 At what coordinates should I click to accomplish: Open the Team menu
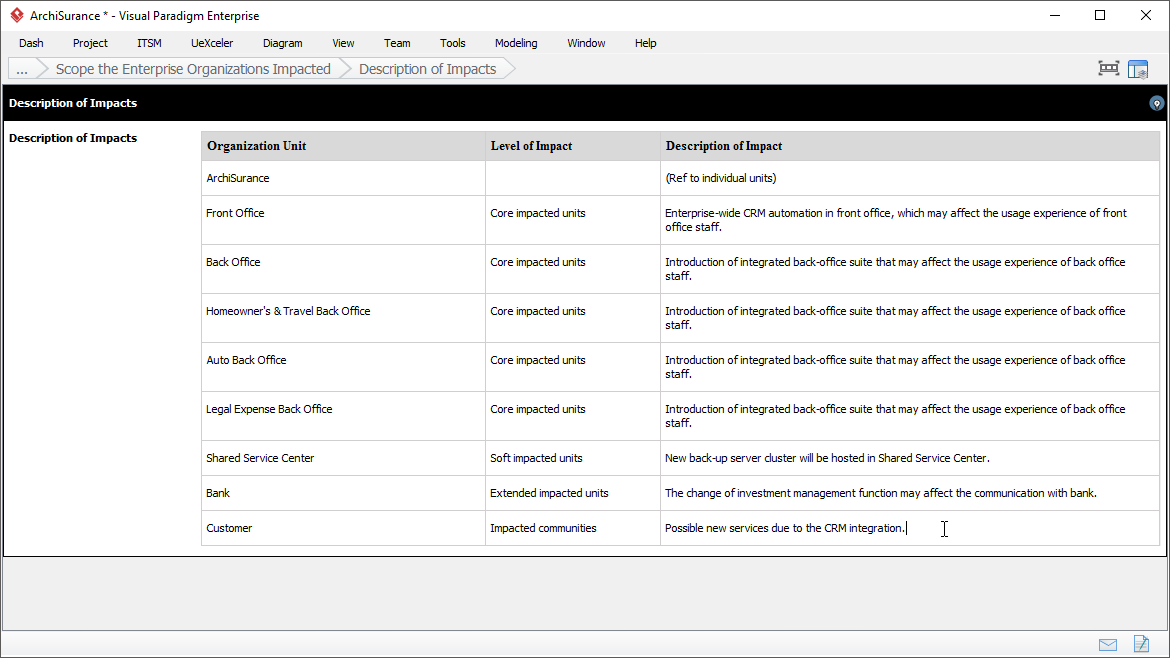pos(397,43)
